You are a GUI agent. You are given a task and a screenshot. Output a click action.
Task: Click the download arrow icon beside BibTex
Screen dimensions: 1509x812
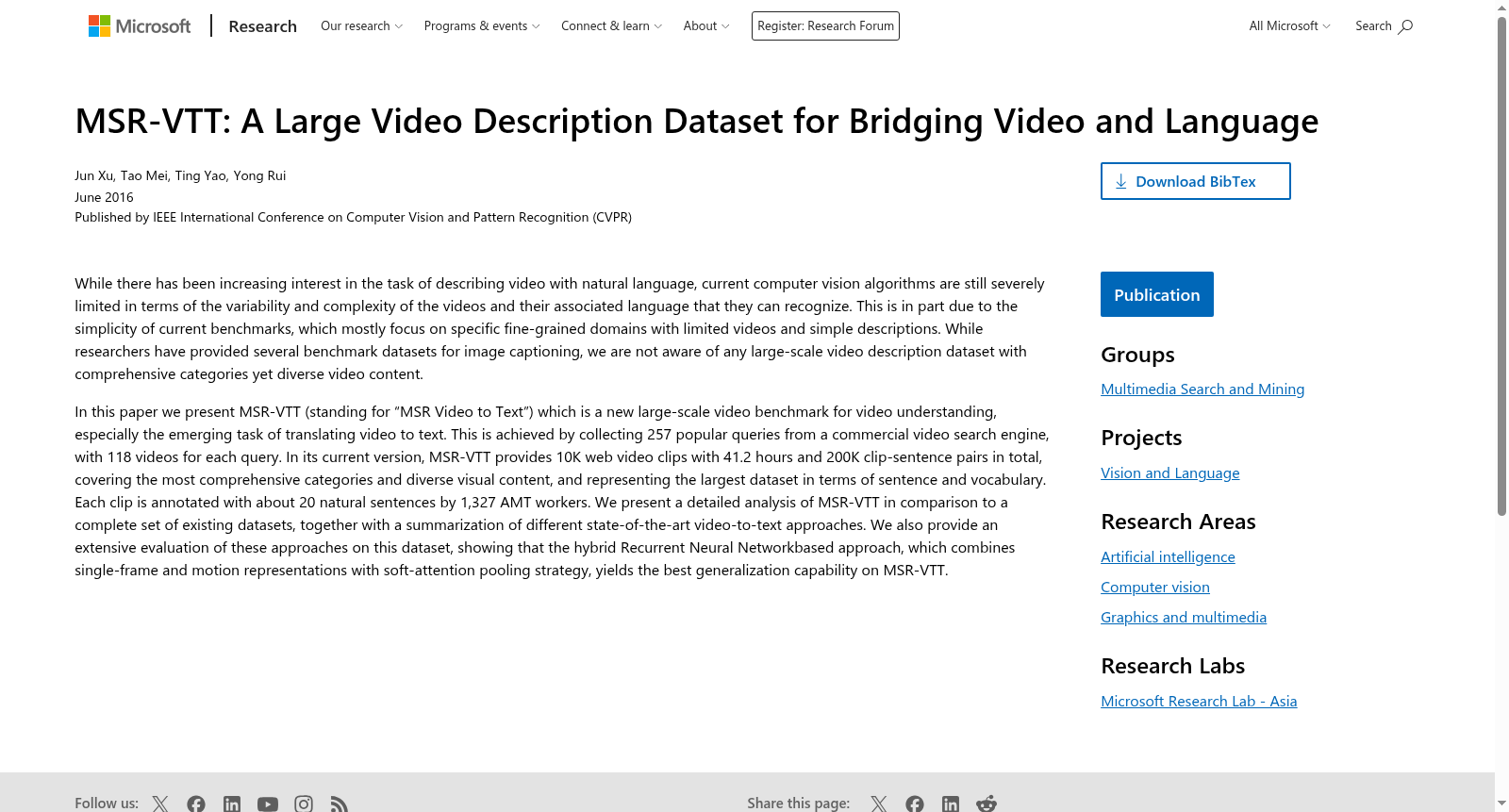1121,181
